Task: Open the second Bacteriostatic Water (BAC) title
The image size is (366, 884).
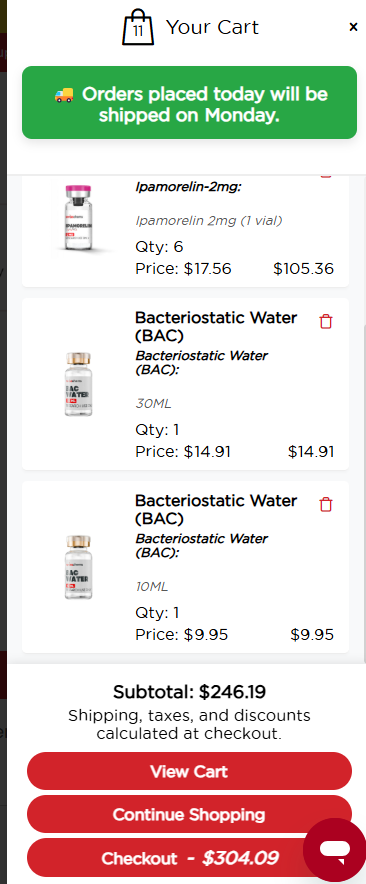Action: 215,509
